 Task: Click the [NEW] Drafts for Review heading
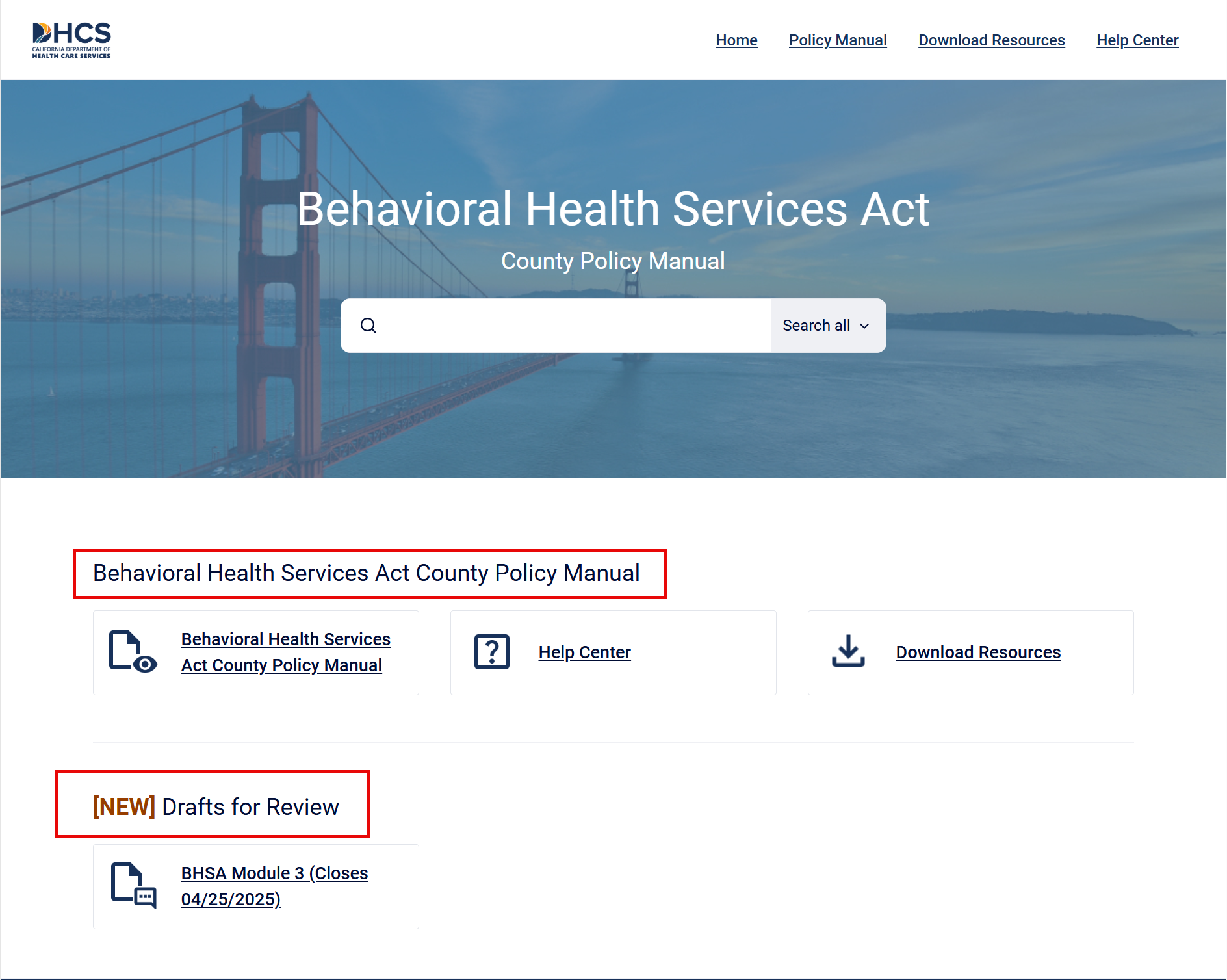tap(215, 806)
